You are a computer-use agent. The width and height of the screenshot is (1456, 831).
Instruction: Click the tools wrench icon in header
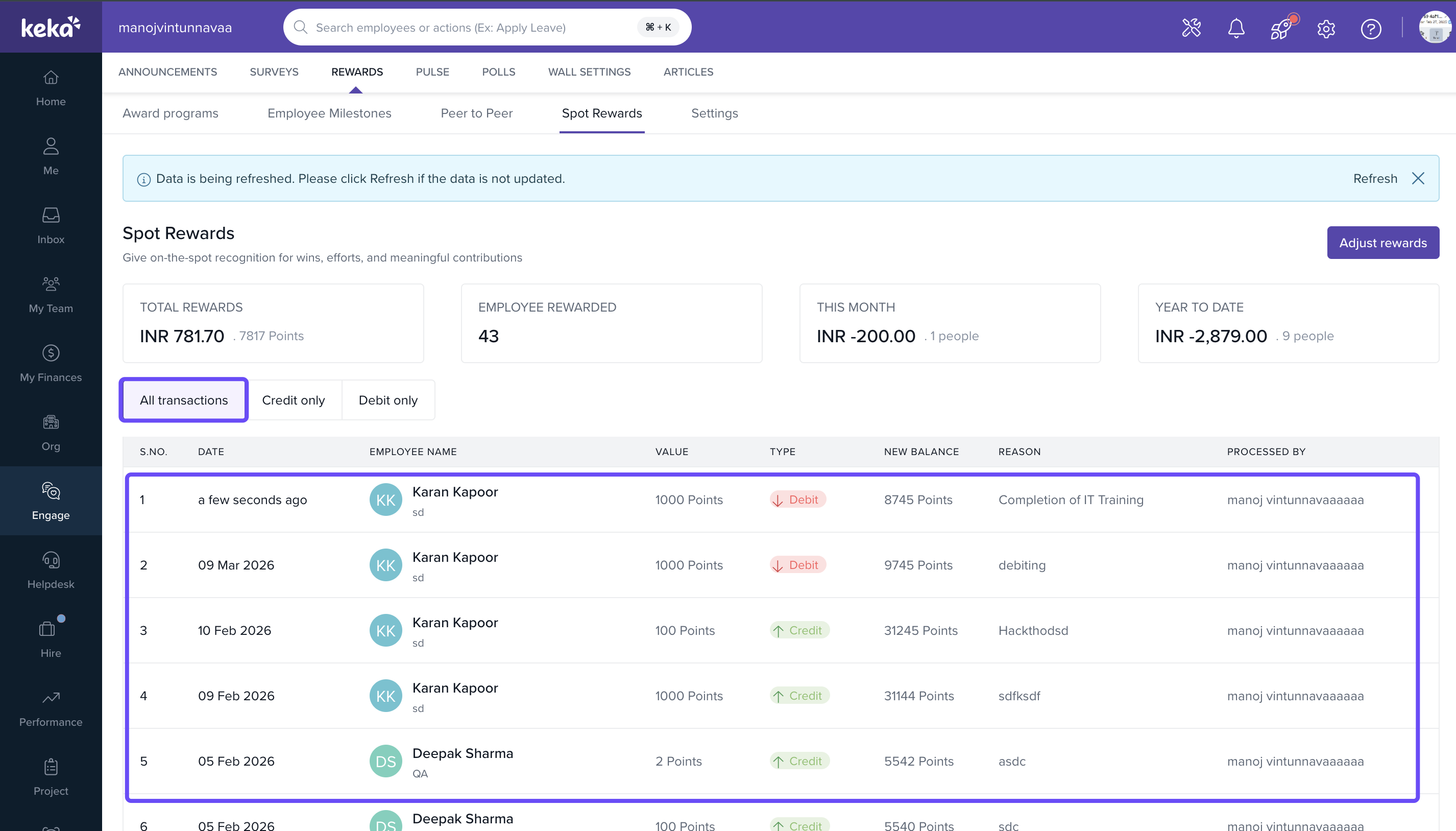1192,28
